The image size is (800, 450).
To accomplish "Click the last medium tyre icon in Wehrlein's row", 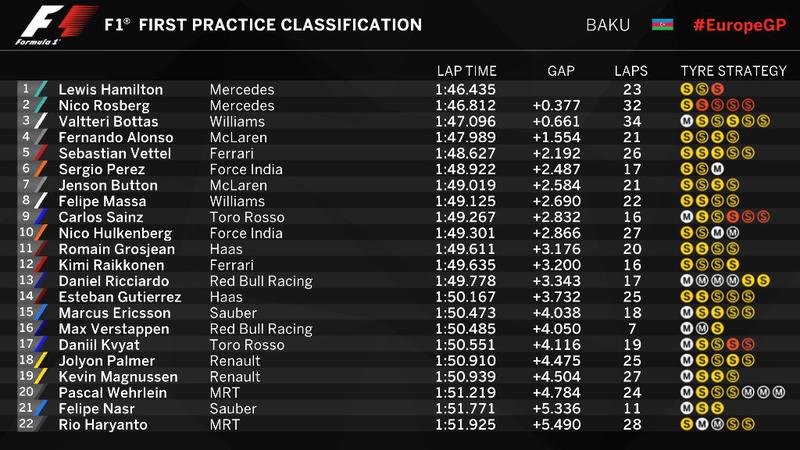I will tap(779, 392).
